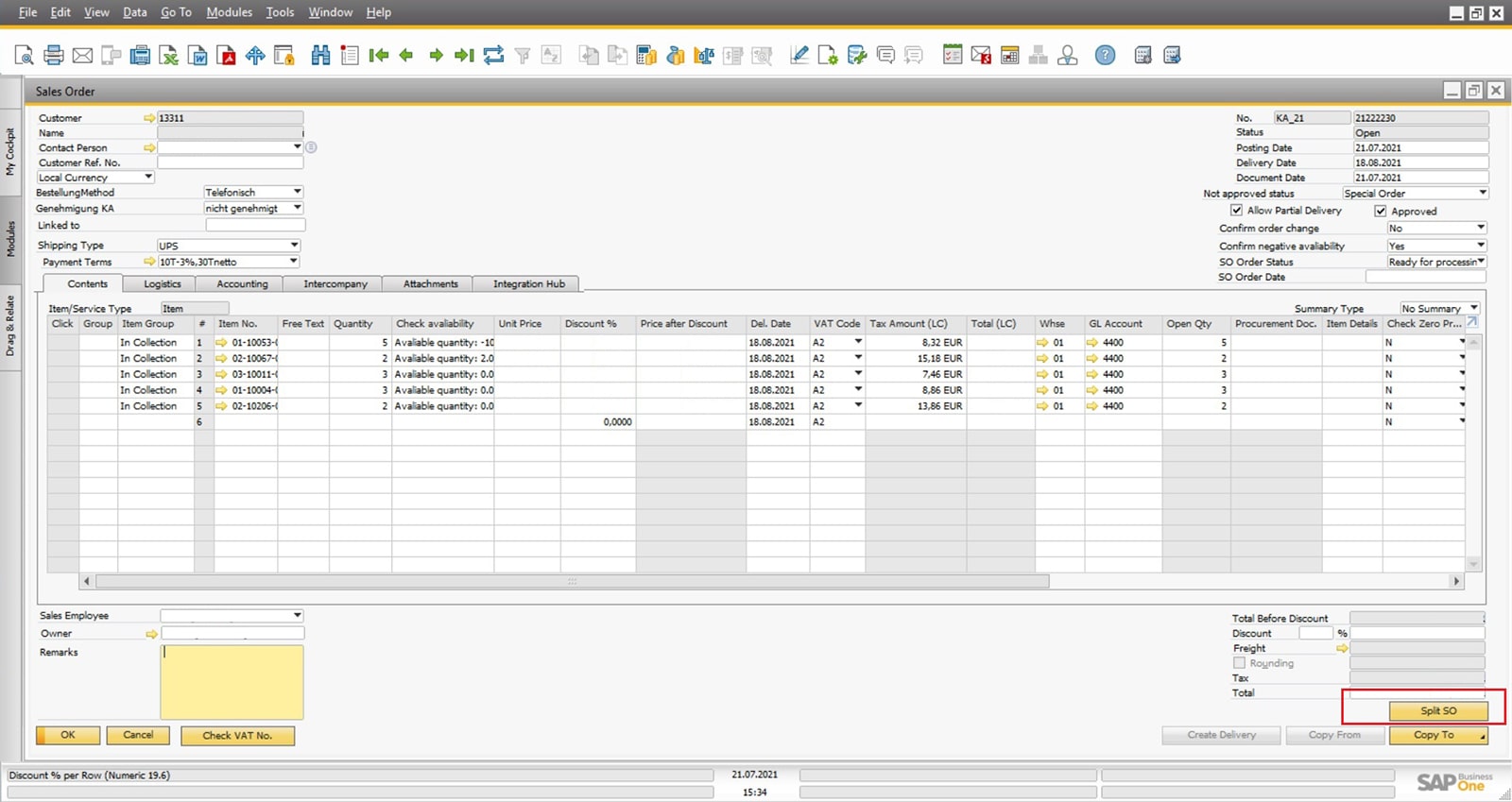Export to PDF toolbar icon
Image resolution: width=1512 pixels, height=802 pixels.
pyautogui.click(x=227, y=56)
